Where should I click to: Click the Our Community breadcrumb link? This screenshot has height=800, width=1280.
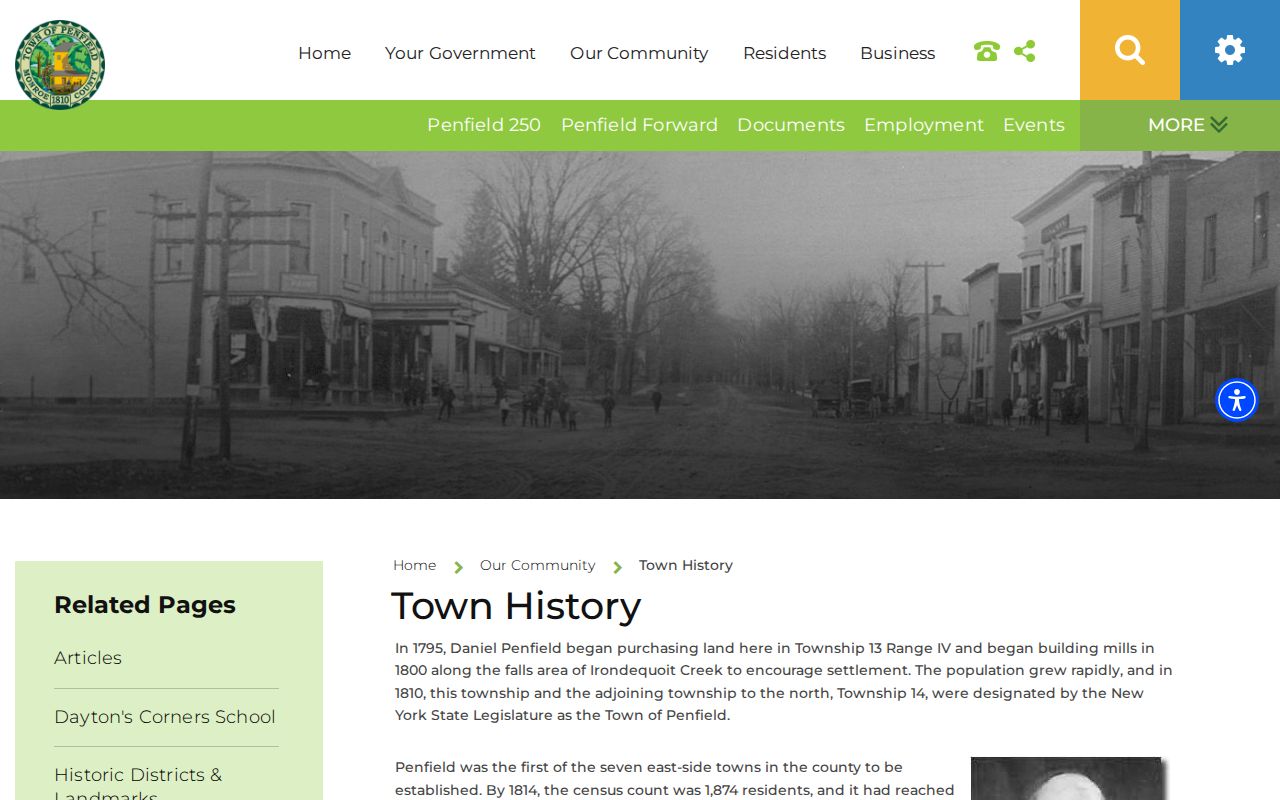click(537, 565)
